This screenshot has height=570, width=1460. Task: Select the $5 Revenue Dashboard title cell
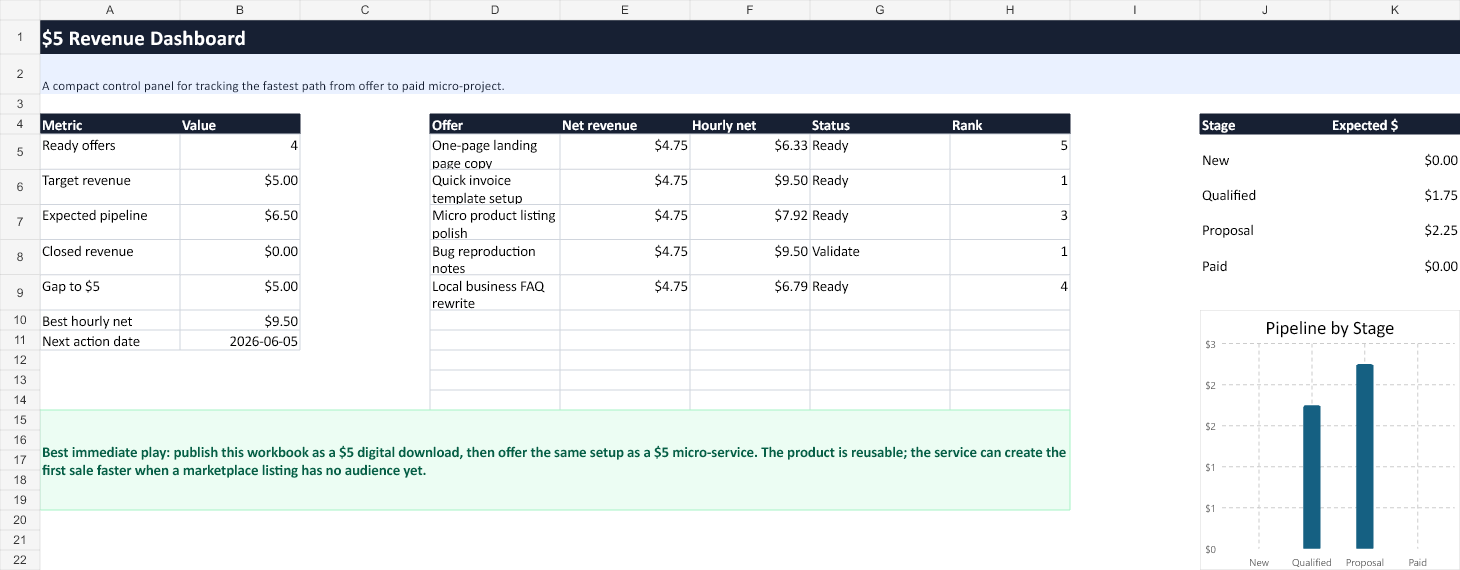pyautogui.click(x=750, y=39)
